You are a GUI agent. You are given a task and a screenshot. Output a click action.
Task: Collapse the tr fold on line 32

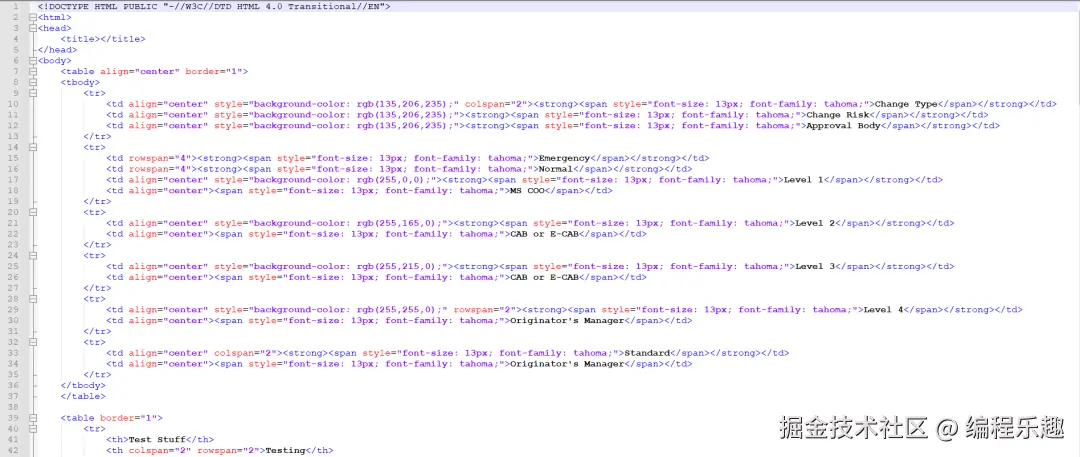tap(32, 342)
